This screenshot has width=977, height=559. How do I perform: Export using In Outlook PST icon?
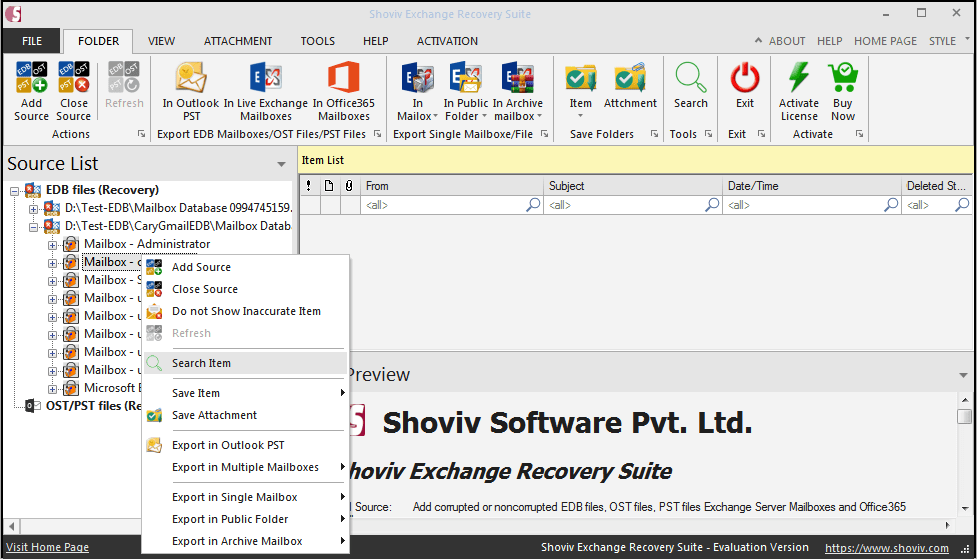(x=191, y=77)
